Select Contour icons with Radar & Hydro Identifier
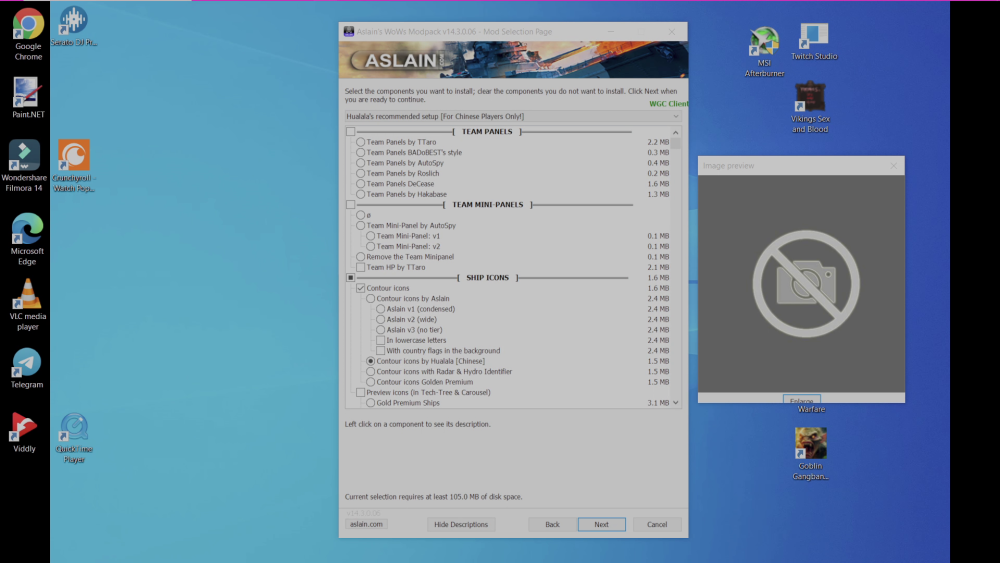 (x=371, y=372)
